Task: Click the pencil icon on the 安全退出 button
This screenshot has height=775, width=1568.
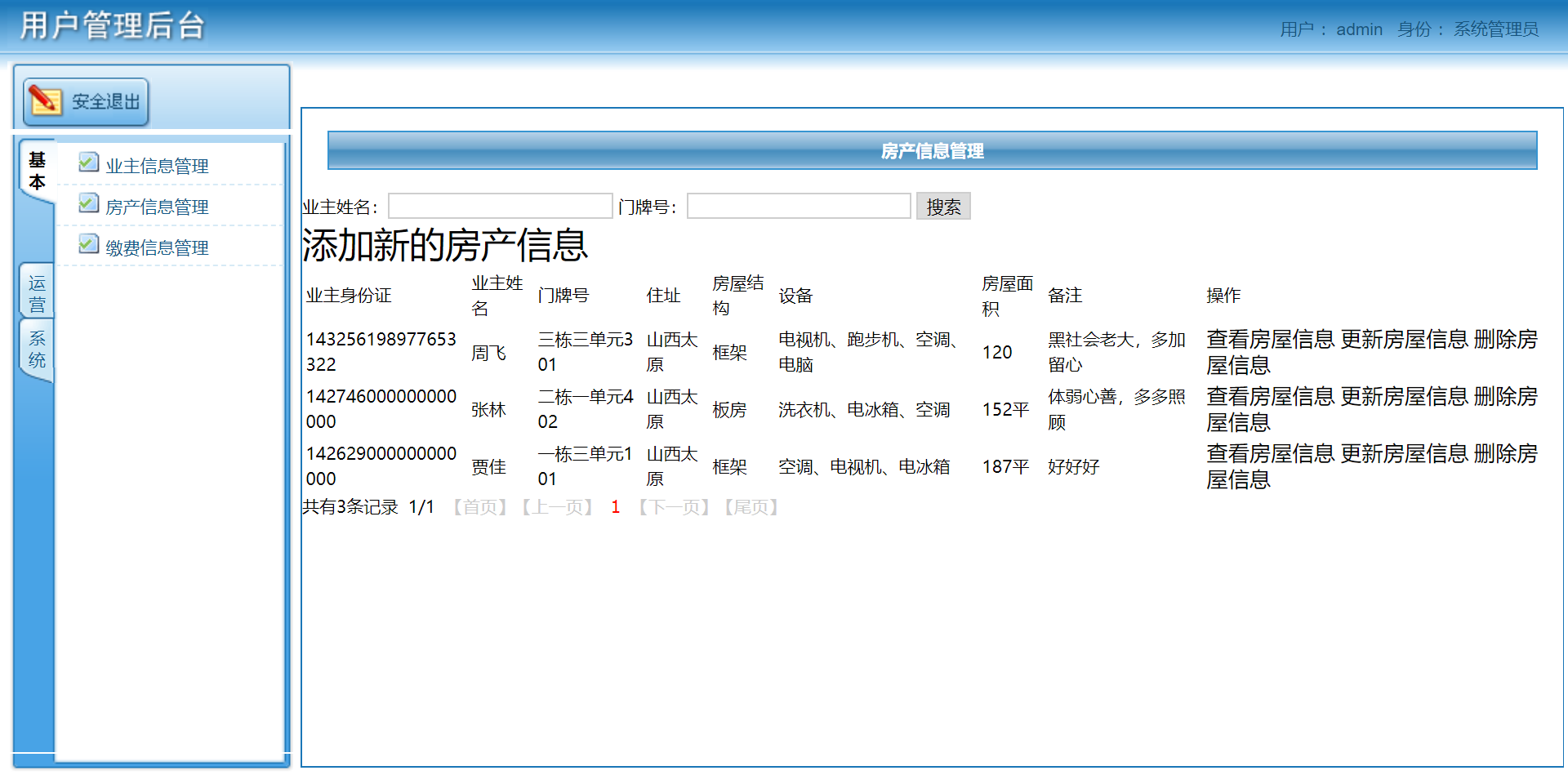Action: (47, 100)
